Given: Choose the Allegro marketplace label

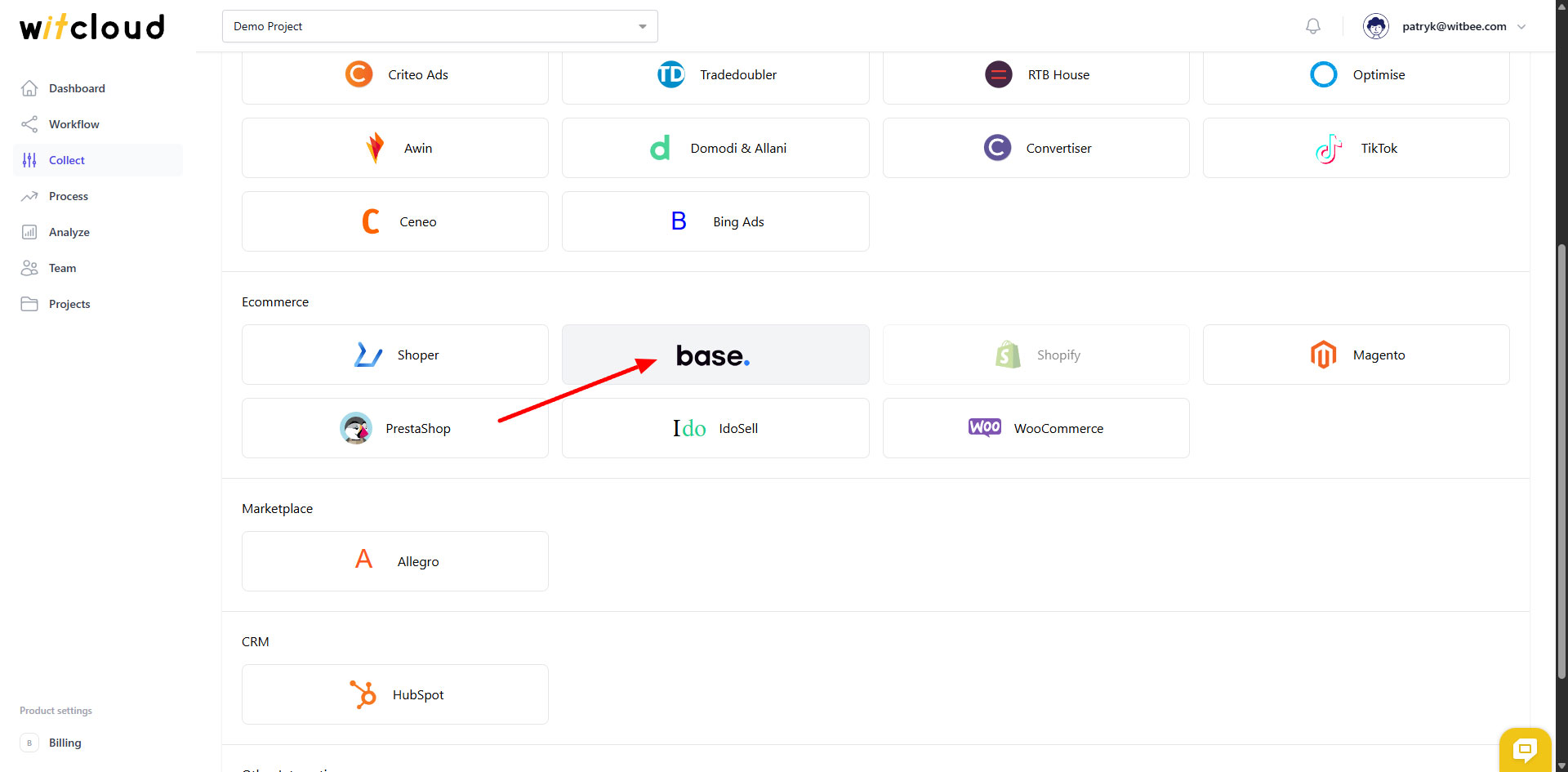Looking at the screenshot, I should pyautogui.click(x=418, y=561).
